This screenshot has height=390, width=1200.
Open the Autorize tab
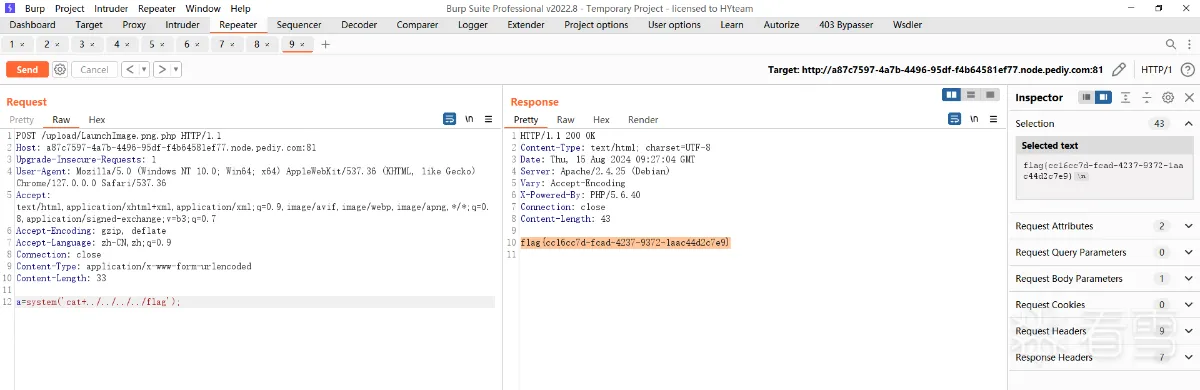point(781,25)
